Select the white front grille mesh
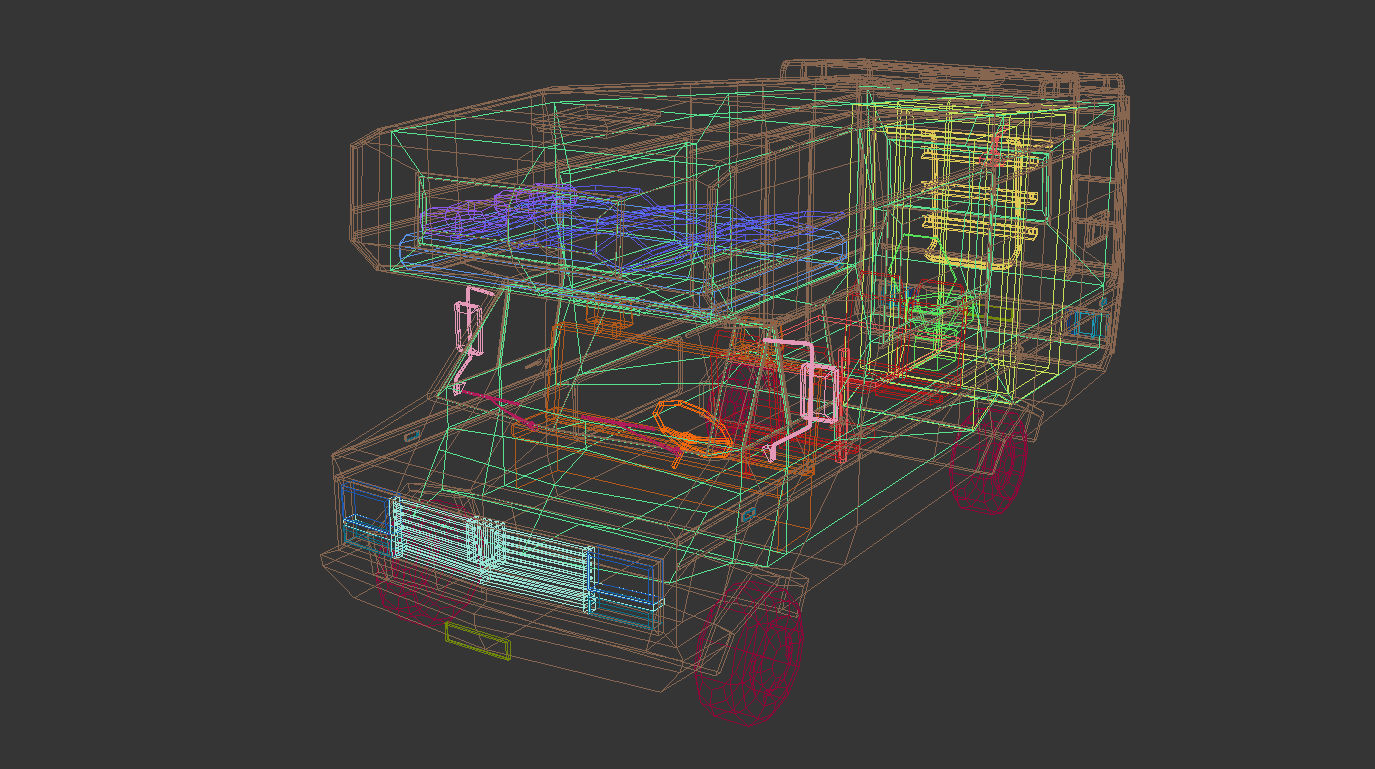Screen dimensions: 1375x769 pyautogui.click(x=494, y=553)
